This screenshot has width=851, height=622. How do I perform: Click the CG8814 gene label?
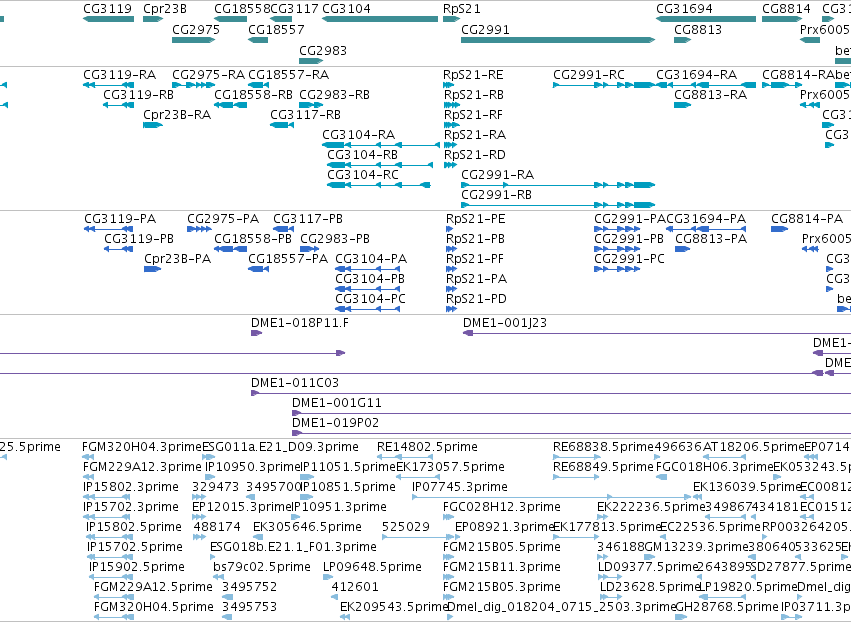pos(786,9)
